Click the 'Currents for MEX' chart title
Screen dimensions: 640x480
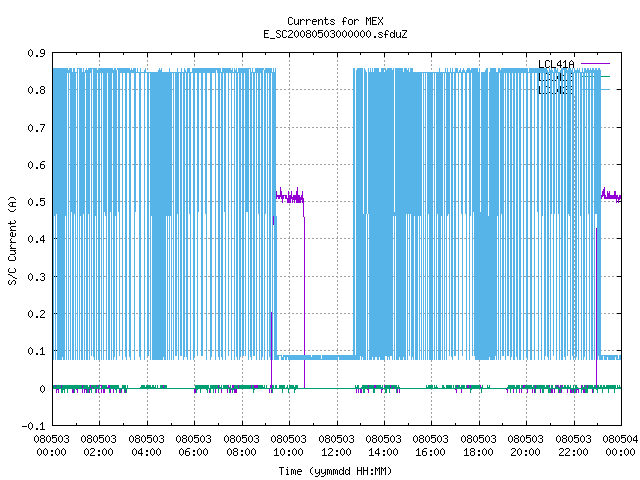click(x=335, y=21)
